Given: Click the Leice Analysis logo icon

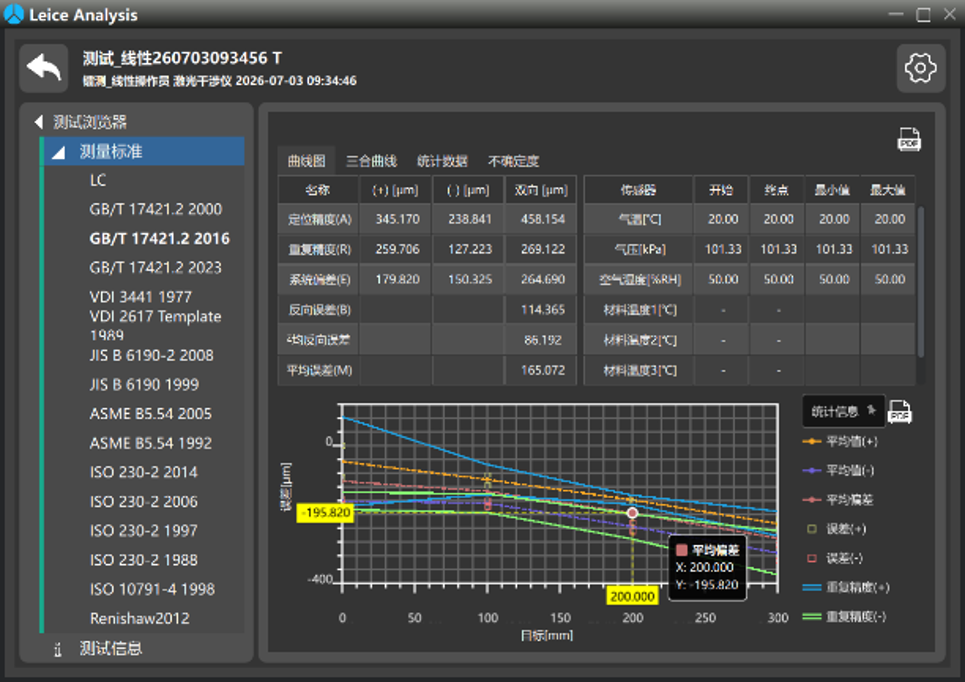Looking at the screenshot, I should 14,14.
